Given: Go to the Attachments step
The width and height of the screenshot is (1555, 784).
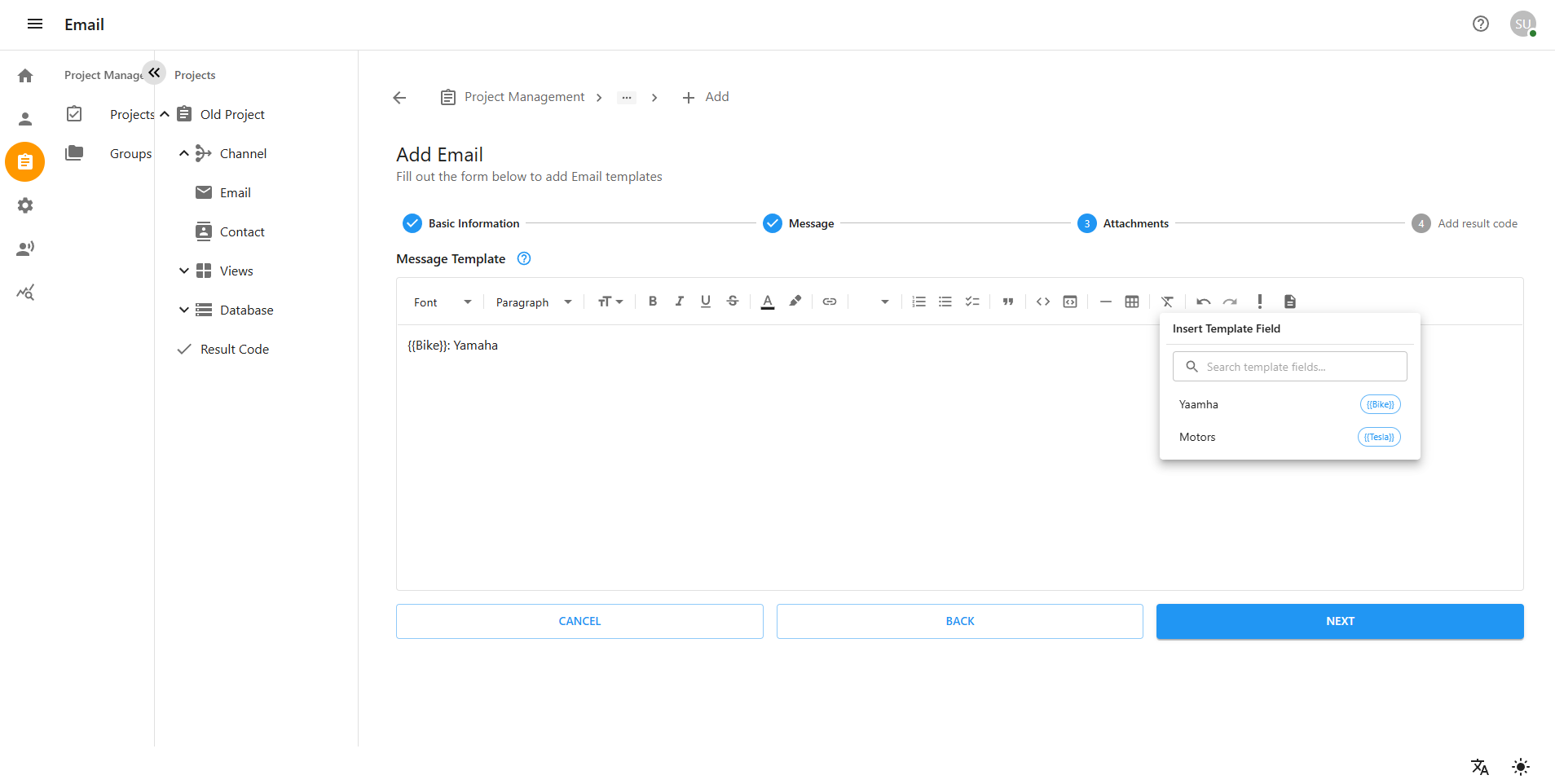Looking at the screenshot, I should point(1123,223).
